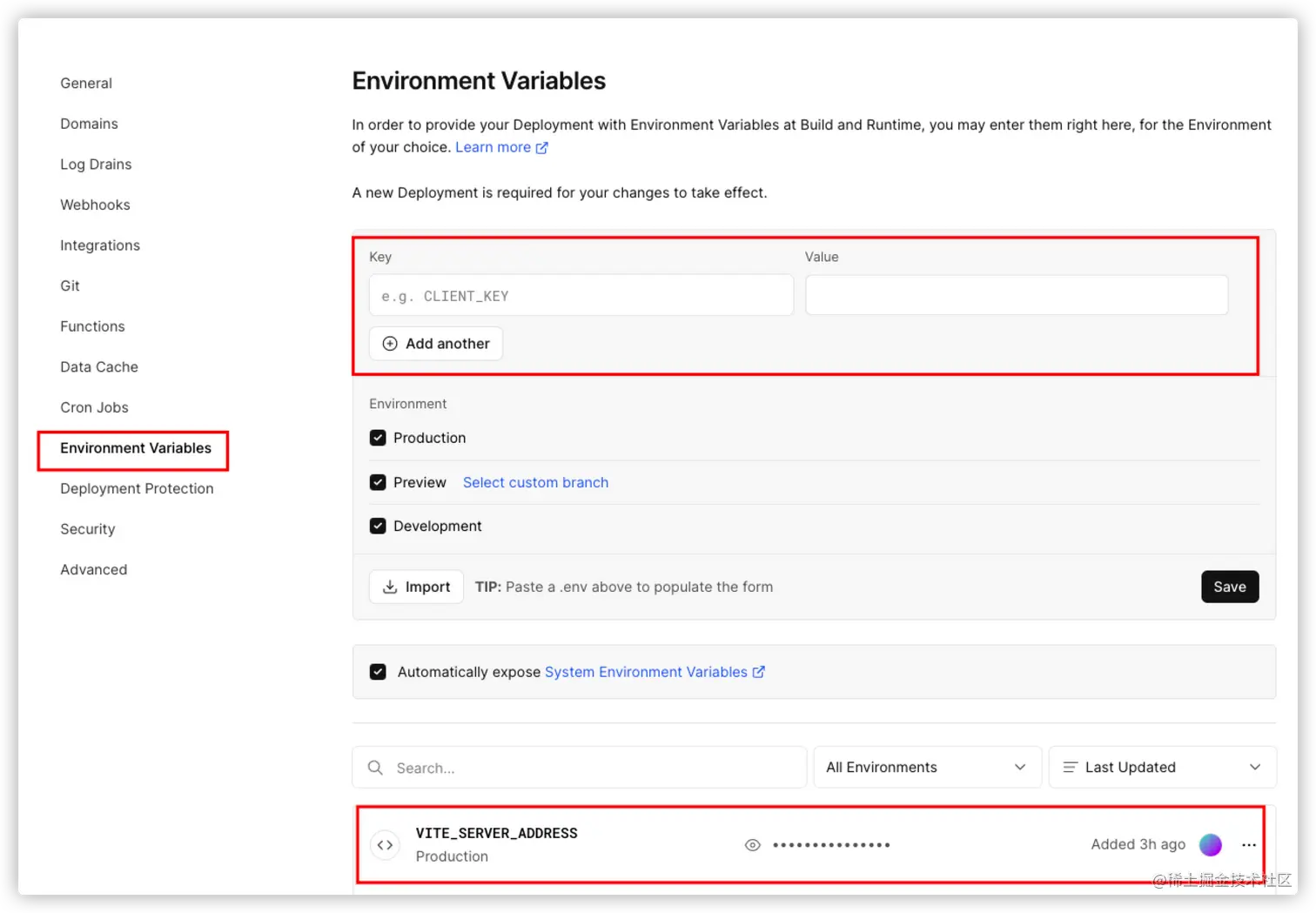
Task: Click the gradient user avatar circle
Action: [x=1210, y=844]
